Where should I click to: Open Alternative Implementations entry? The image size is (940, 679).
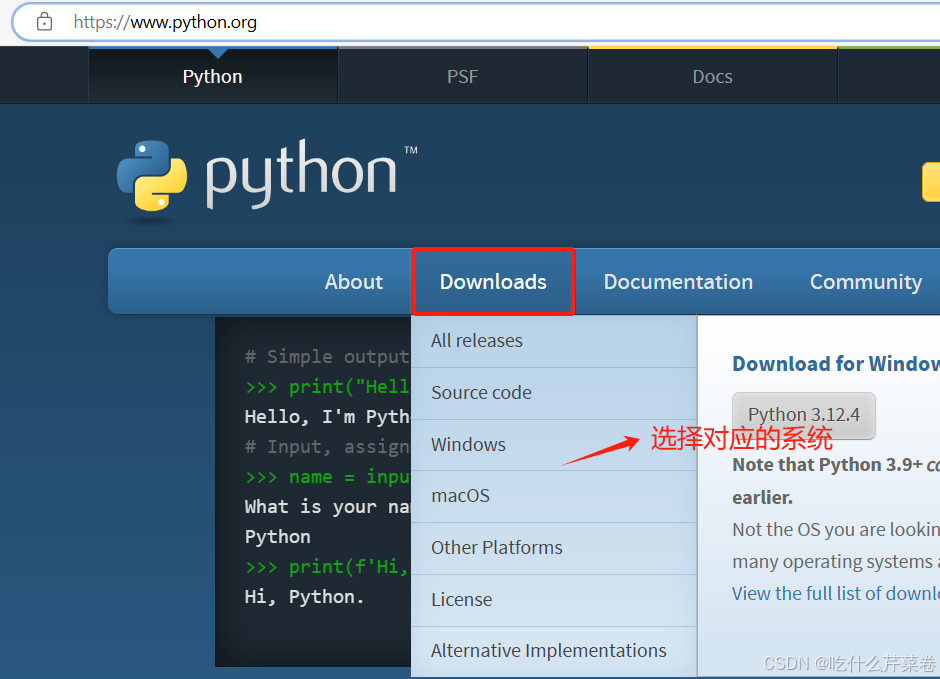pyautogui.click(x=554, y=651)
